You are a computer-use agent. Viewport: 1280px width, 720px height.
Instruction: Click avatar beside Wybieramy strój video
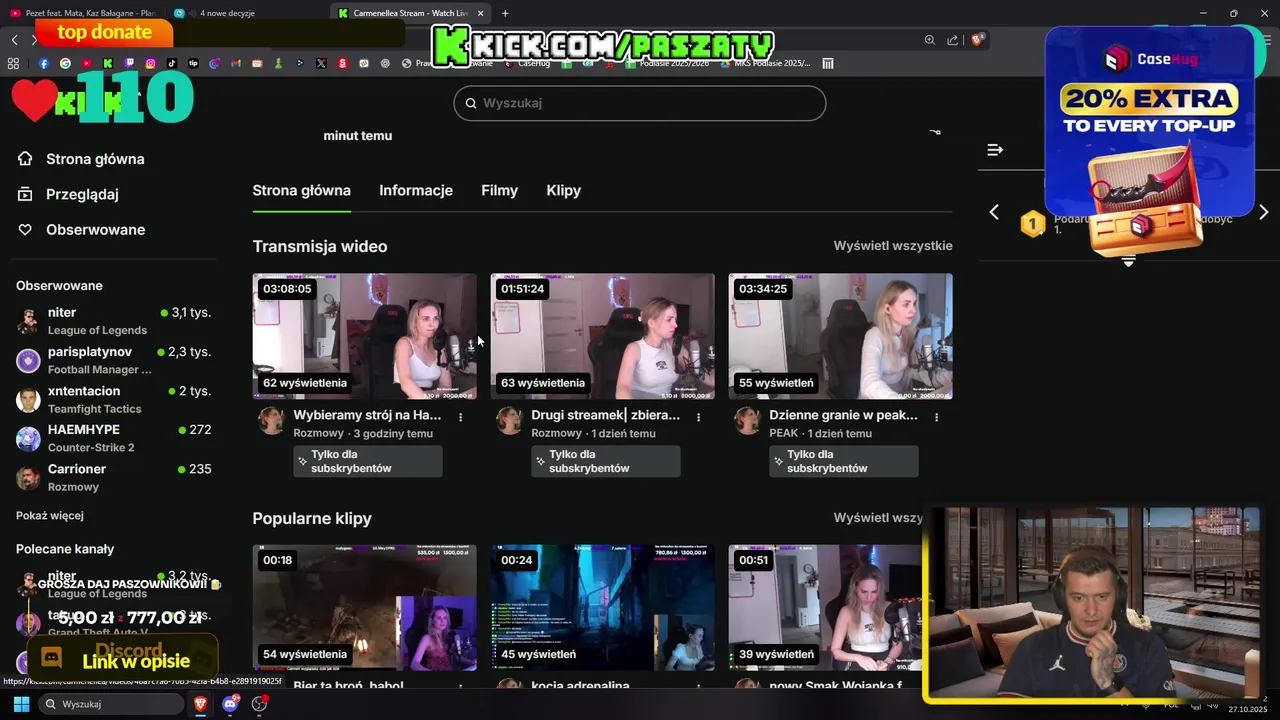click(272, 421)
